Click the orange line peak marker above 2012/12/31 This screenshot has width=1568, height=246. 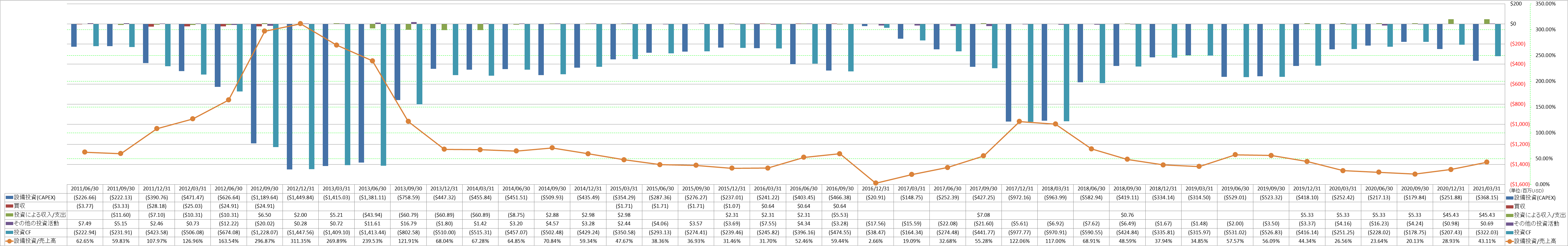300,24
